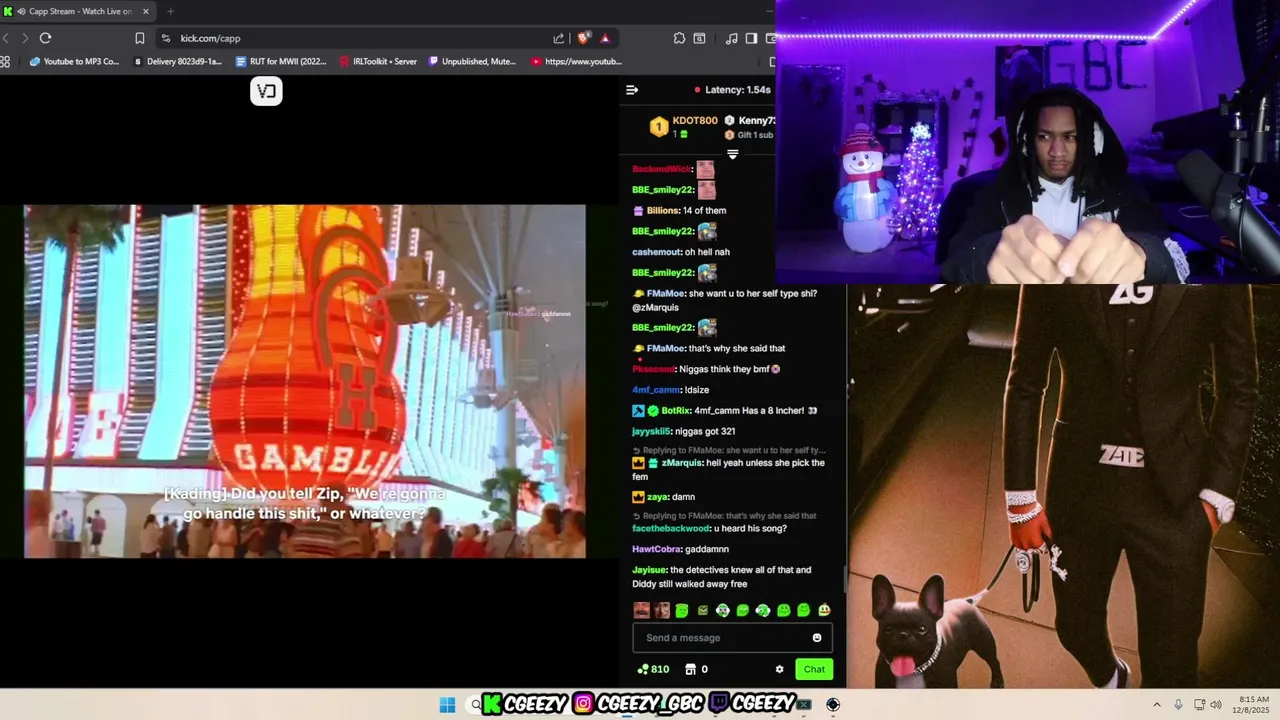Viewport: 1280px width, 720px height.
Task: Open browser apps grid in bookmarks bar
Action: pos(5,61)
